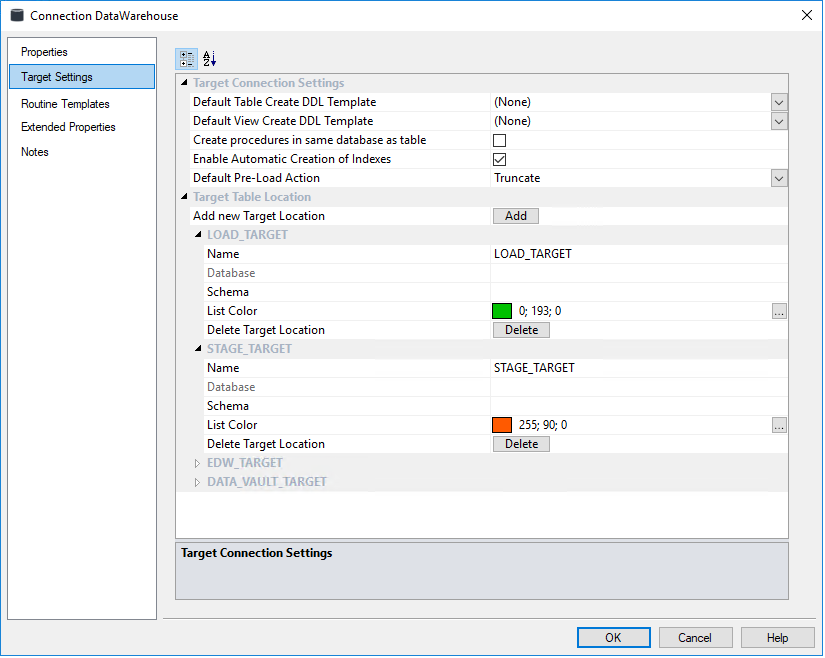The height and width of the screenshot is (658, 825).
Task: Click the STAGE_TARGET Schema value field
Action: 639,406
